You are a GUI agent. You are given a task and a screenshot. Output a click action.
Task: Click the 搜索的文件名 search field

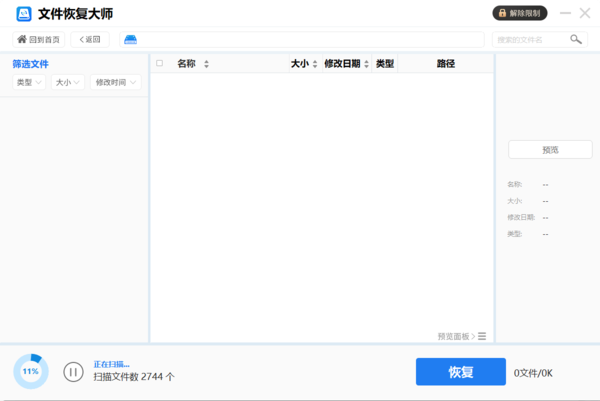point(530,39)
